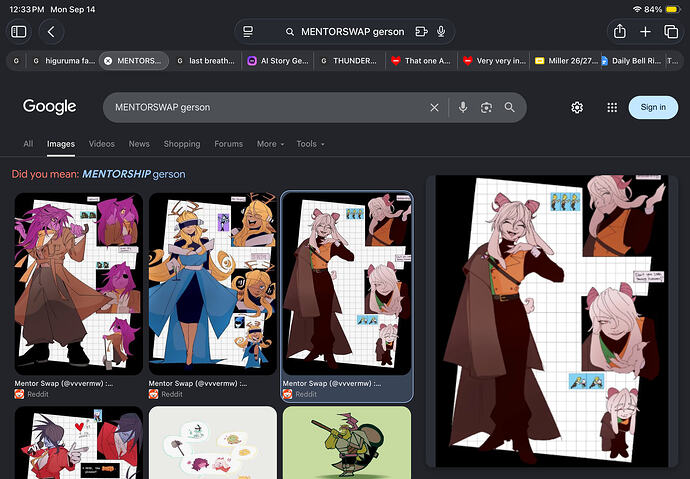Open the All results tab

click(28, 144)
